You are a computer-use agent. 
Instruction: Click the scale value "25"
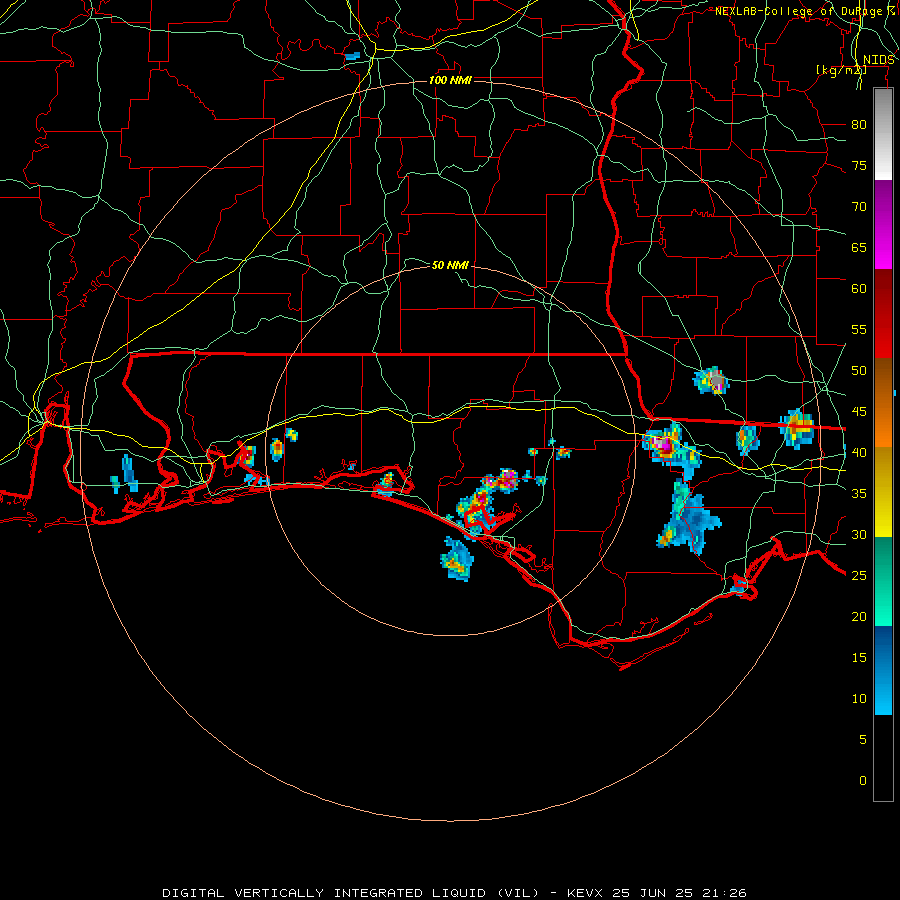pos(859,575)
